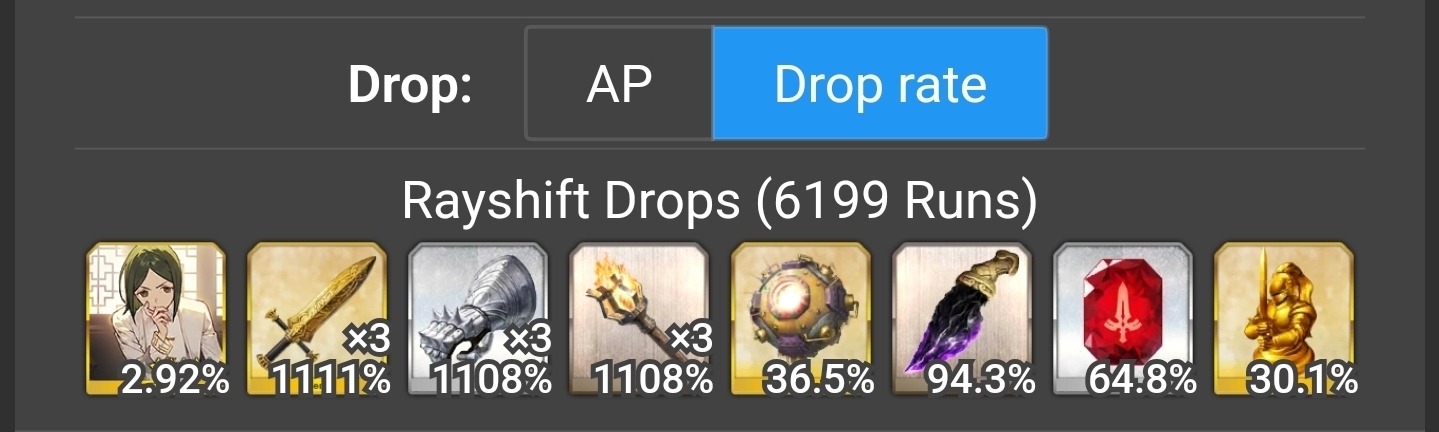Viewport: 1439px width, 432px height.
Task: Open the golden sphere orb item
Action: coord(801,319)
